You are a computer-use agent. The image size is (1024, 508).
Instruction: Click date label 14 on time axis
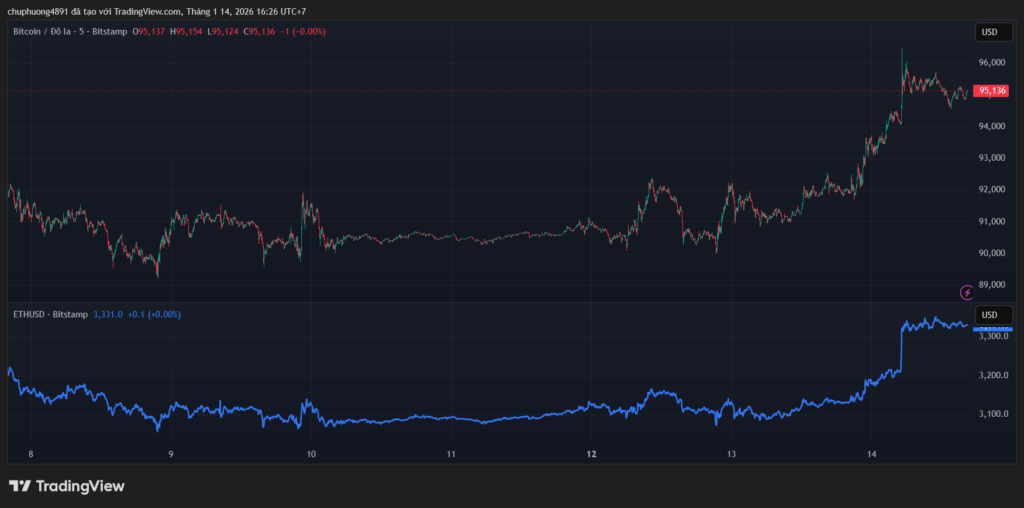(871, 454)
